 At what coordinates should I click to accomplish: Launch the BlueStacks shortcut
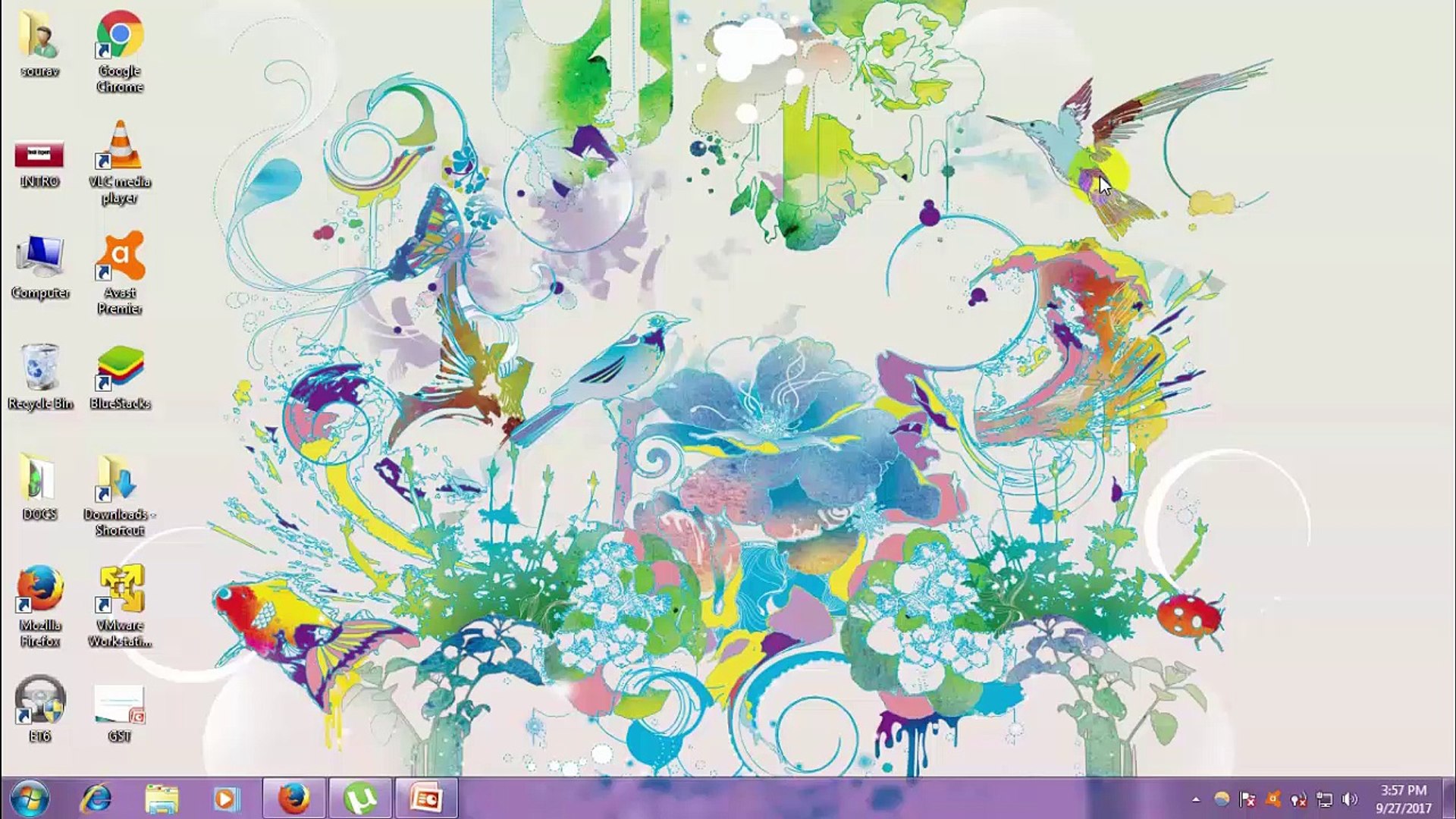point(119,378)
